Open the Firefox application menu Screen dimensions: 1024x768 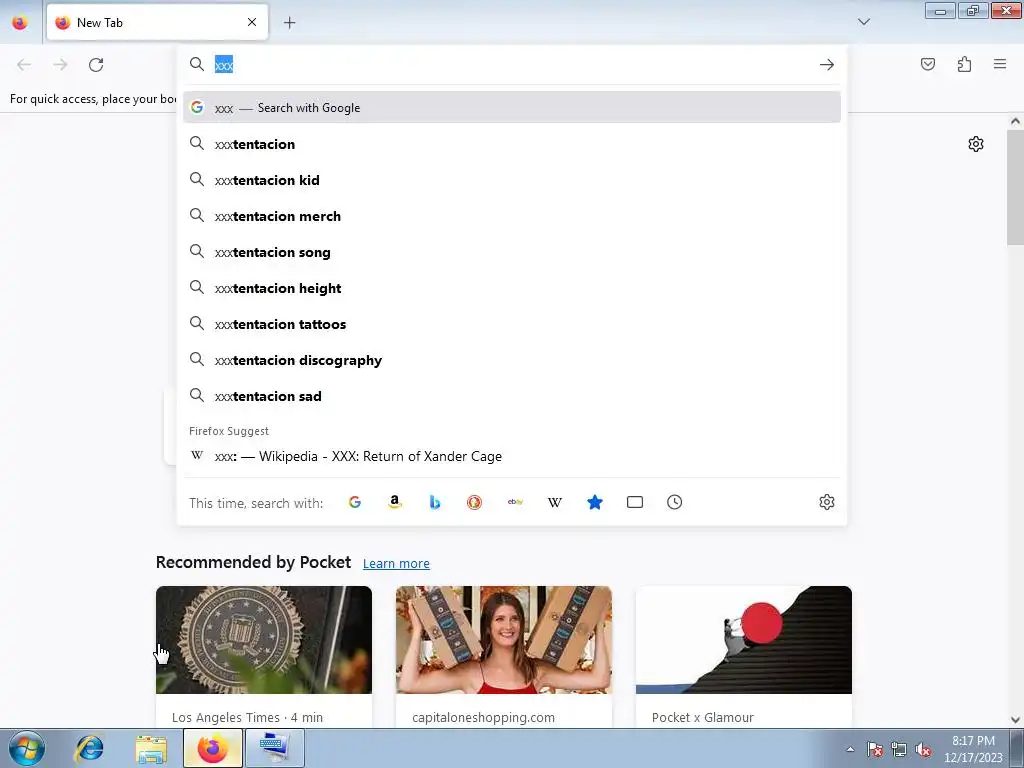click(1000, 64)
